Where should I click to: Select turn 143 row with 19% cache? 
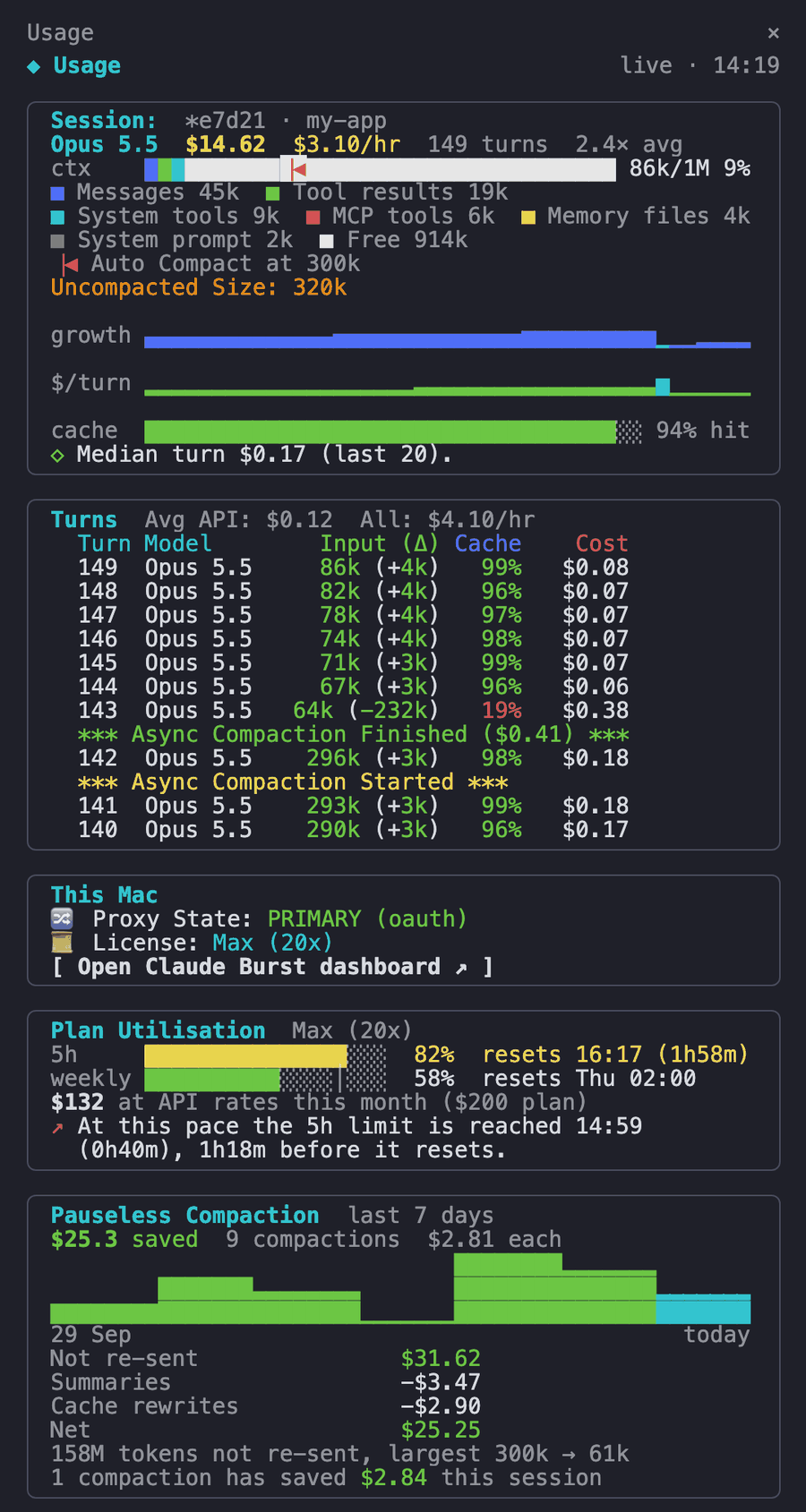354,711
